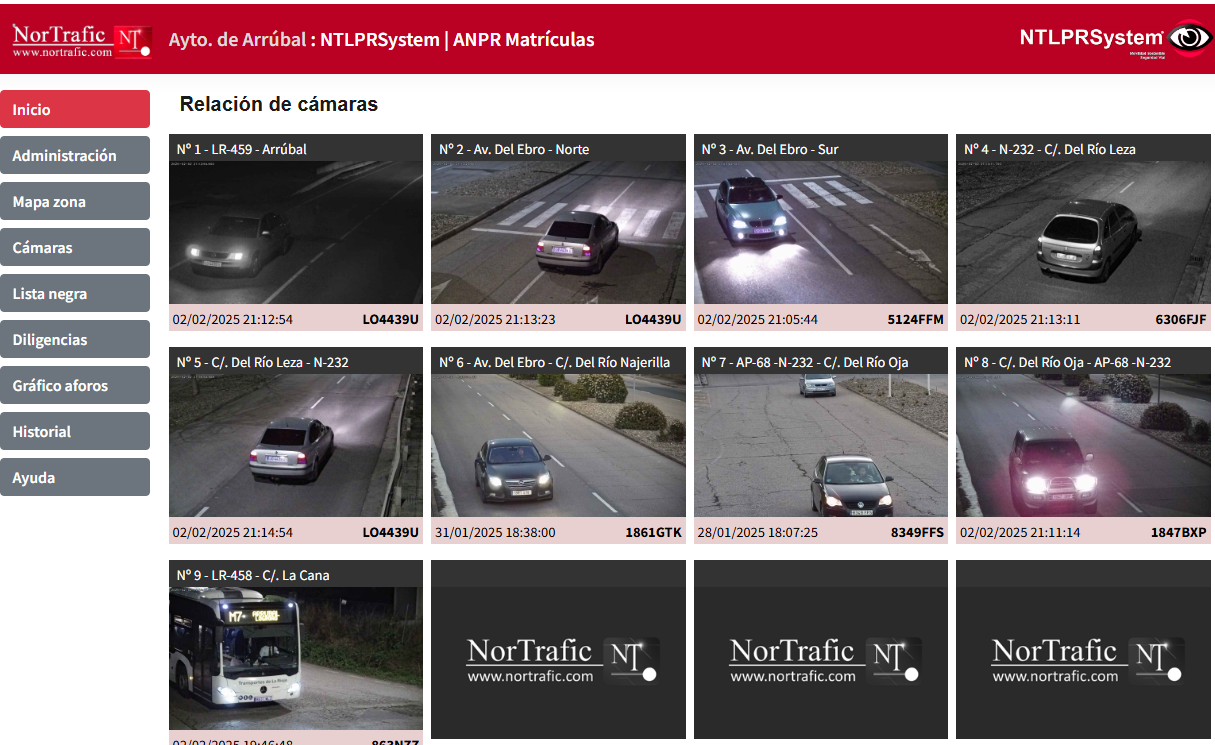This screenshot has width=1215, height=745.
Task: Open Gráfico aforos
Action: click(75, 385)
